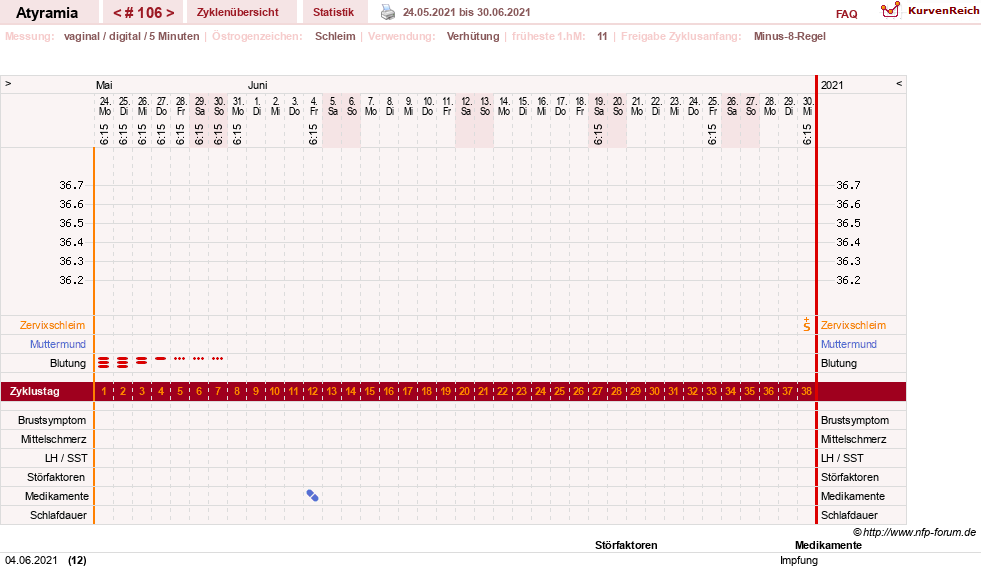Click the right Muttermund label
This screenshot has height=584, width=981.
[849, 344]
